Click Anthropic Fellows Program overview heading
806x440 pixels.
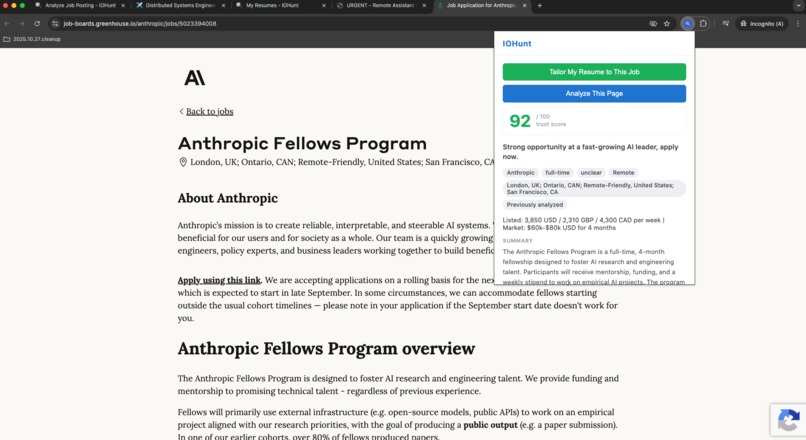pyautogui.click(x=326, y=349)
